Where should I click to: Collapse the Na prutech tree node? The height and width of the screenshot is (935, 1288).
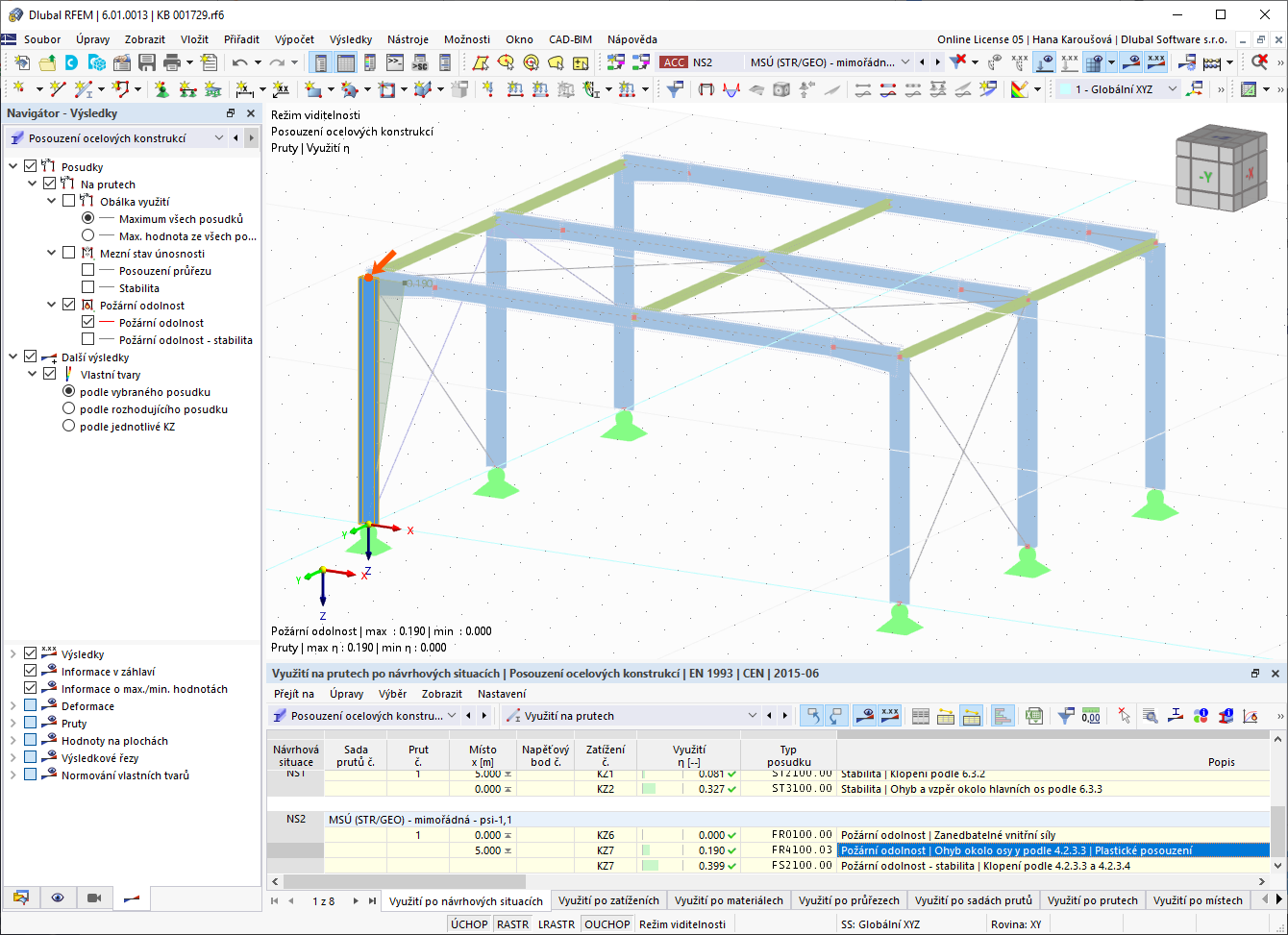(33, 184)
